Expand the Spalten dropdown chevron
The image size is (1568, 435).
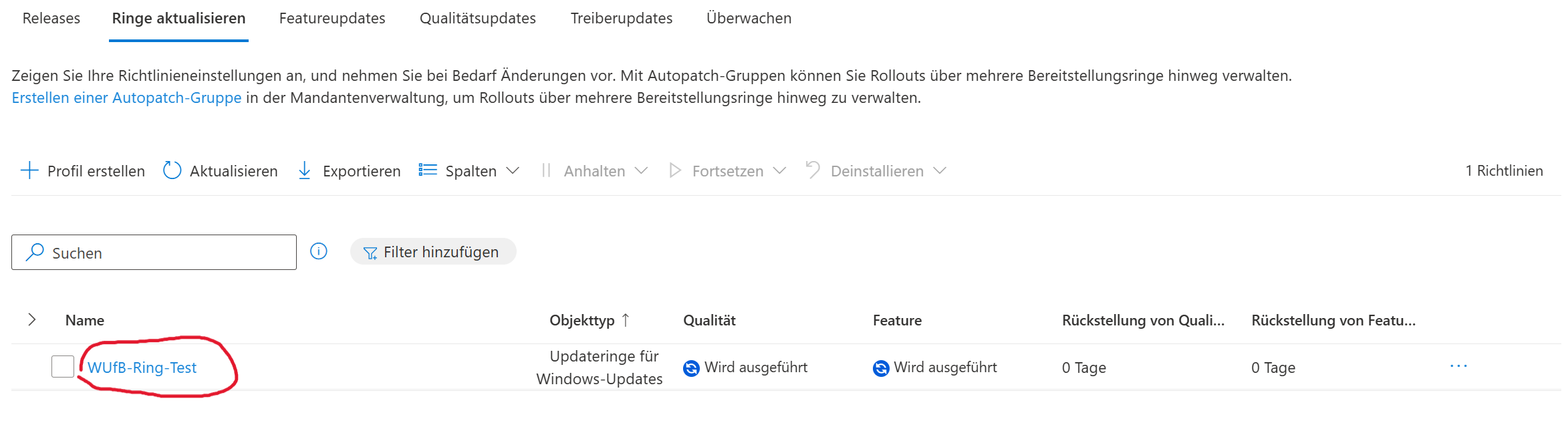coord(513,170)
